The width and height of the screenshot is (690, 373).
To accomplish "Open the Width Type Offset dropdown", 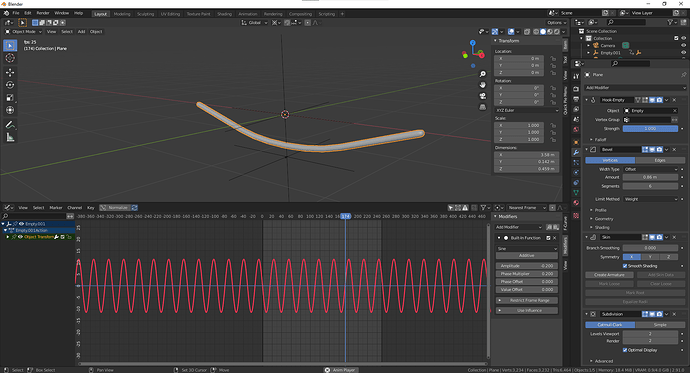I will [x=651, y=169].
